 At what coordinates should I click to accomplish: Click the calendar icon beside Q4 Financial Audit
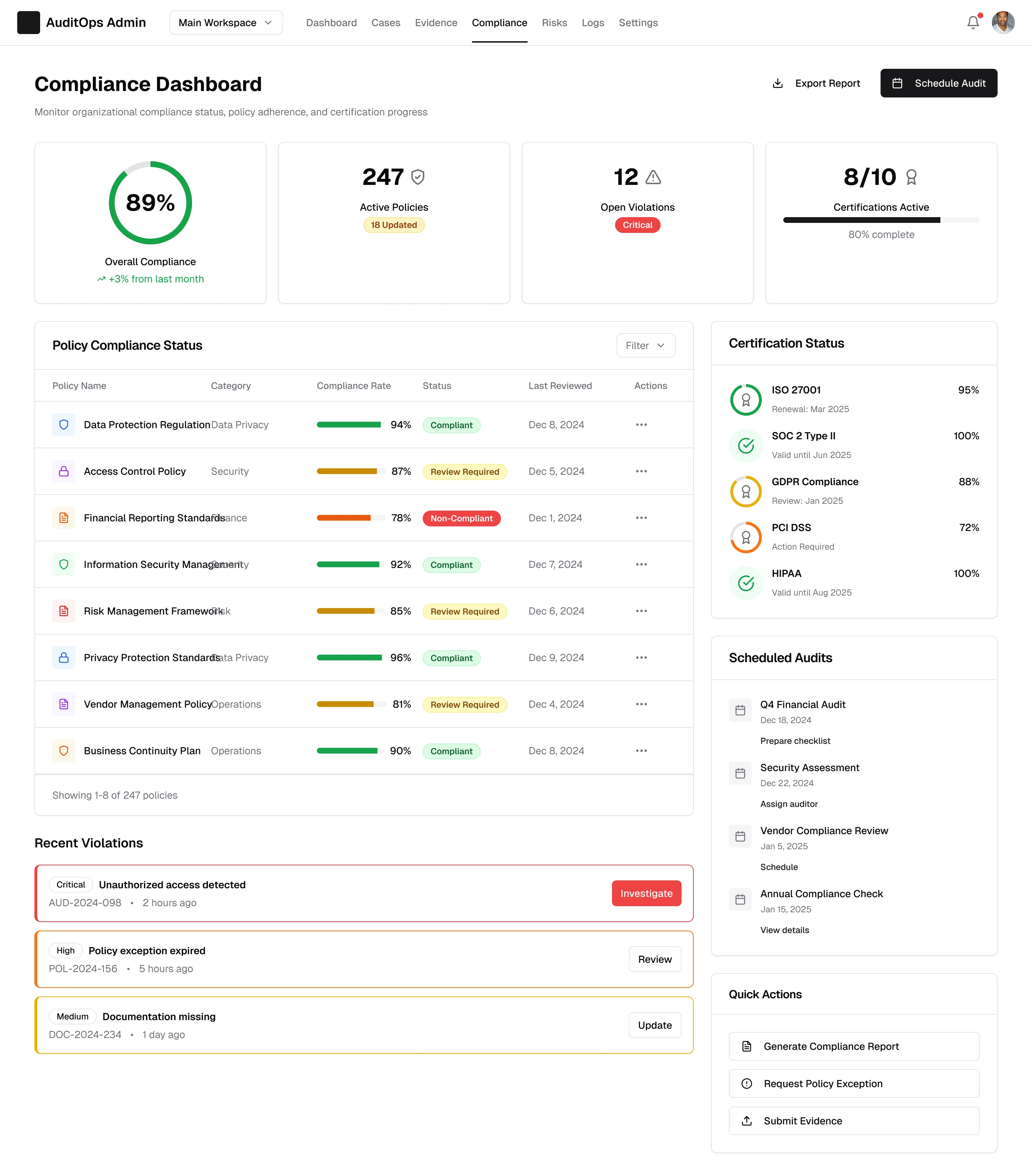pyautogui.click(x=740, y=711)
